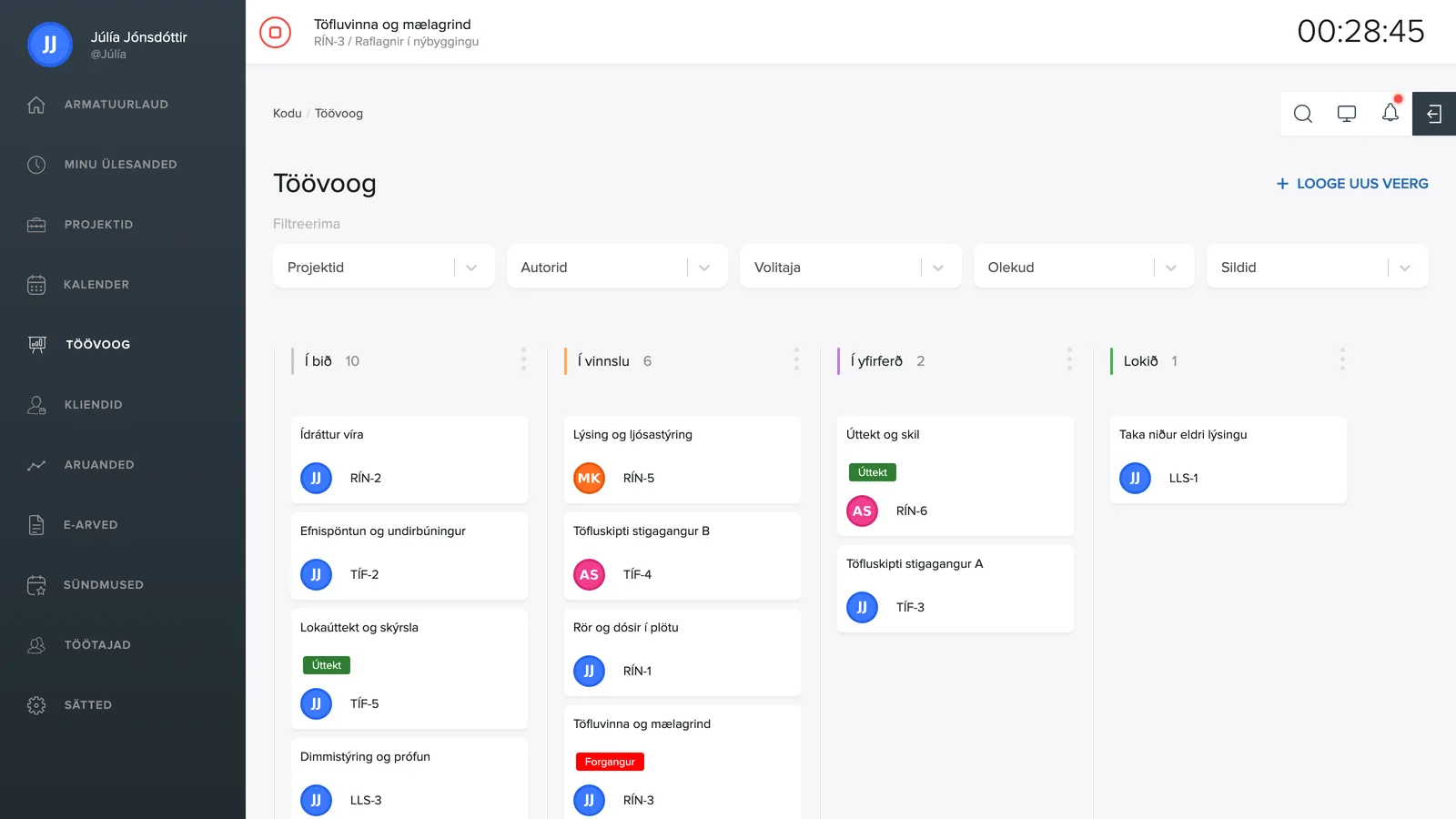Click the logout arrow icon

[1434, 114]
